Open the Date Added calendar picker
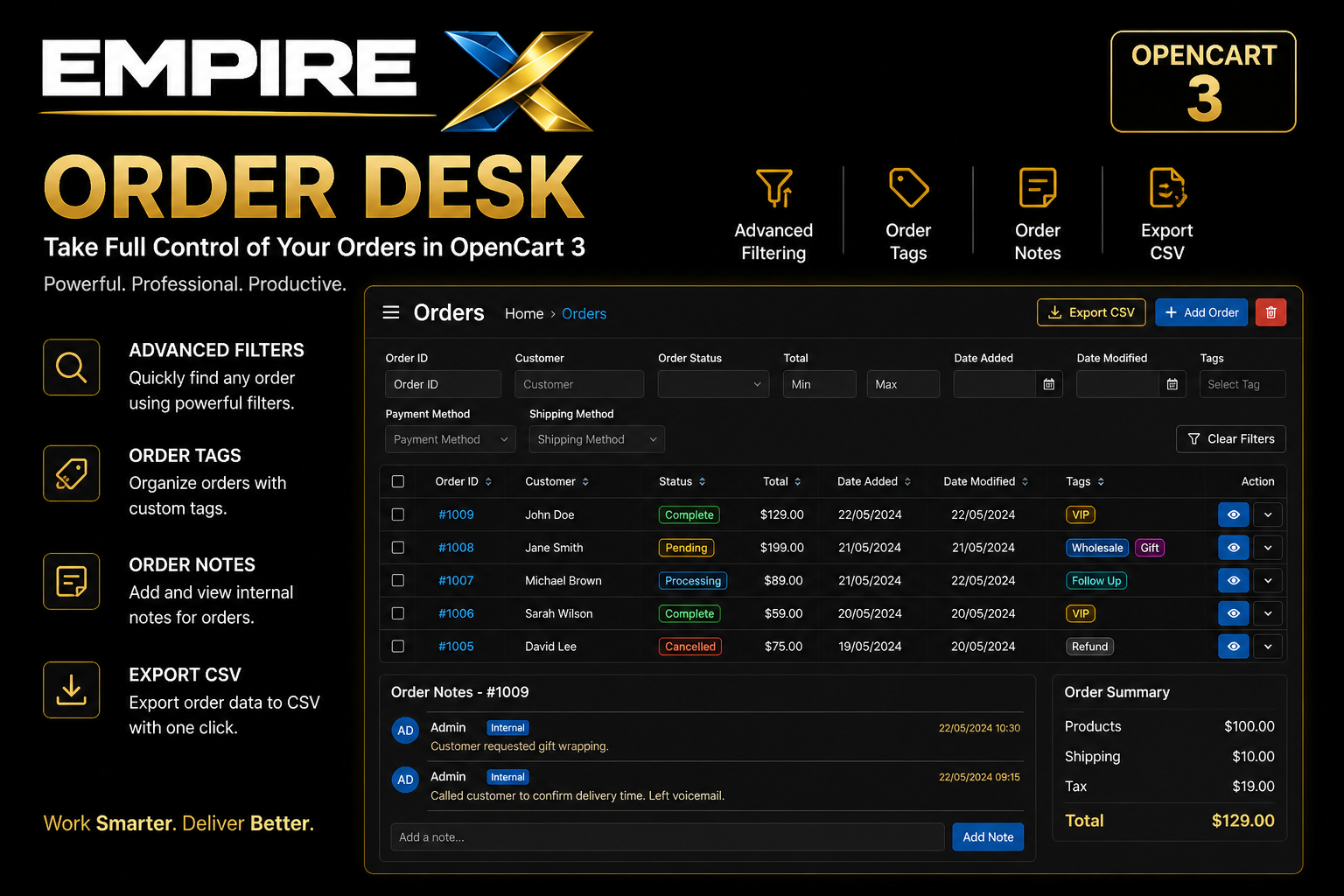Image resolution: width=1344 pixels, height=896 pixels. tap(1049, 384)
